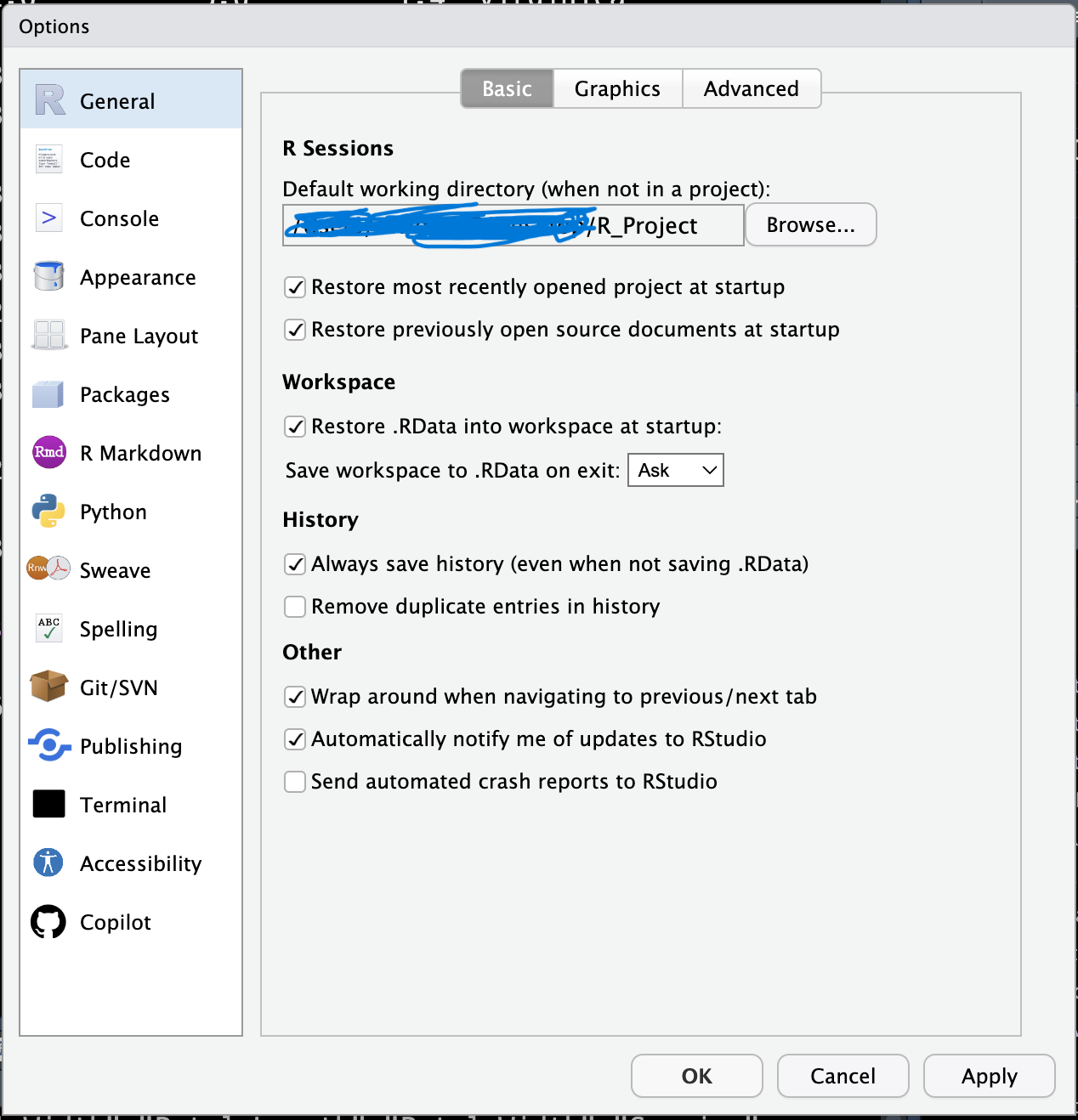Click the General R logo icon

coord(49,100)
